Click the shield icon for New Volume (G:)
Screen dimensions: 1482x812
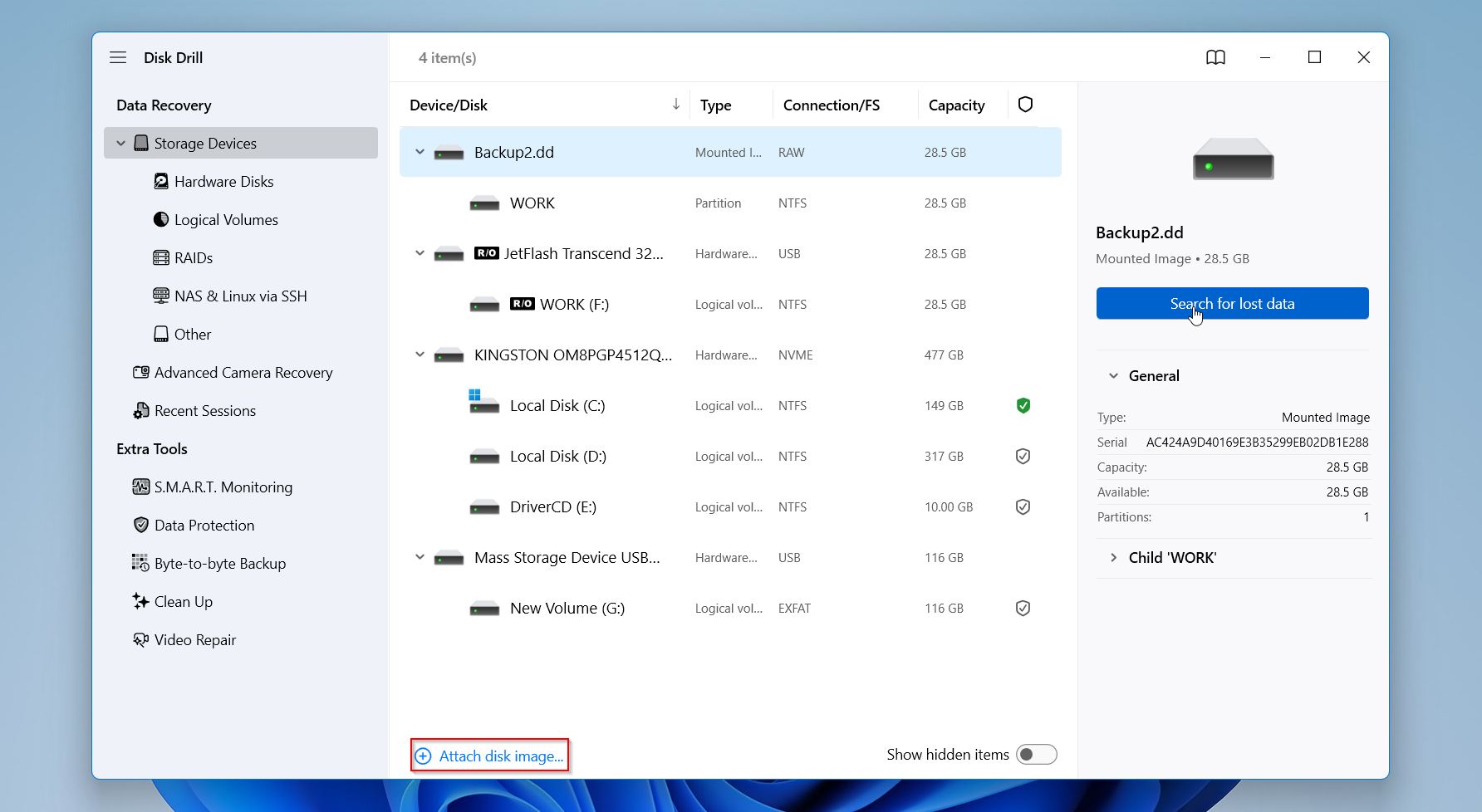tap(1023, 608)
